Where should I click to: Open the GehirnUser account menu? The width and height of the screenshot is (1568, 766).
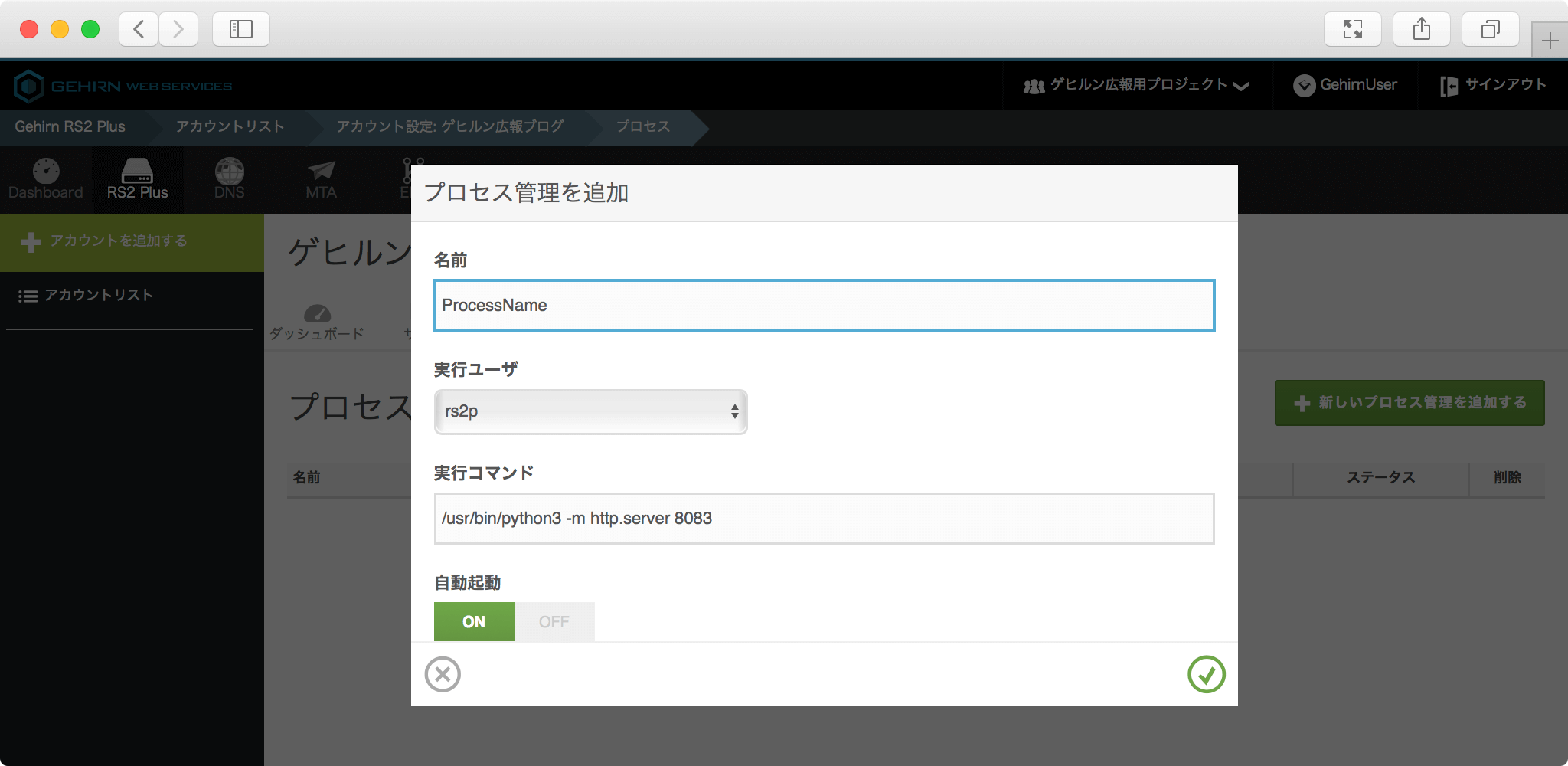click(x=1345, y=85)
